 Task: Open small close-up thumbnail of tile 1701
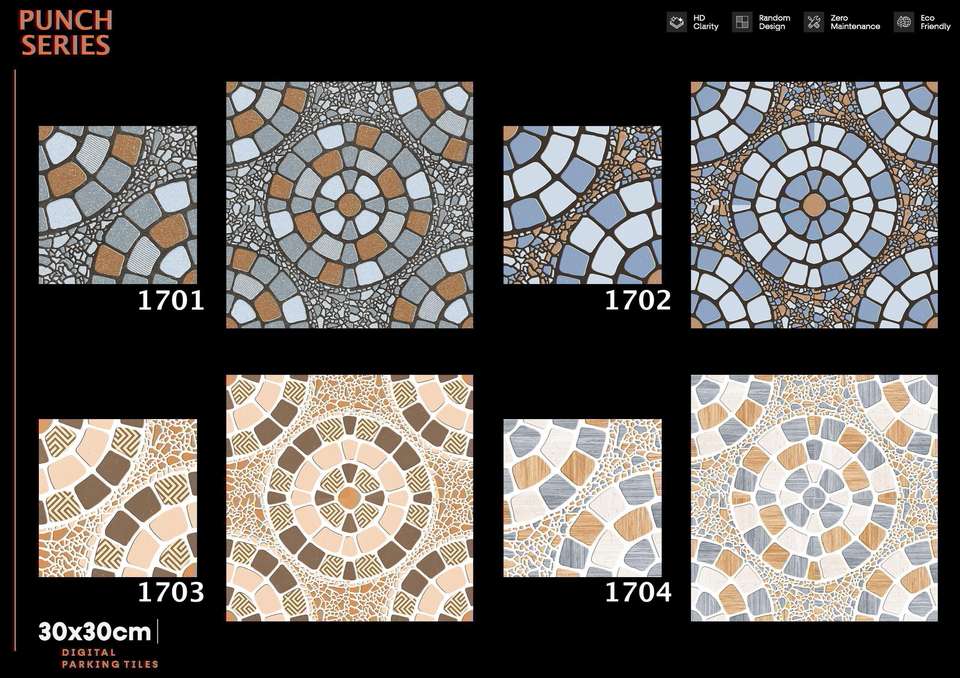pos(118,205)
